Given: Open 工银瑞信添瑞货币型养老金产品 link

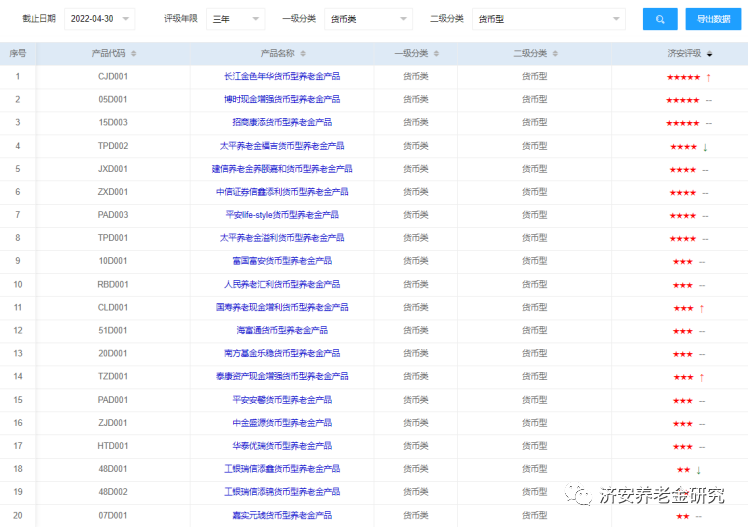Looking at the screenshot, I should (x=282, y=492).
